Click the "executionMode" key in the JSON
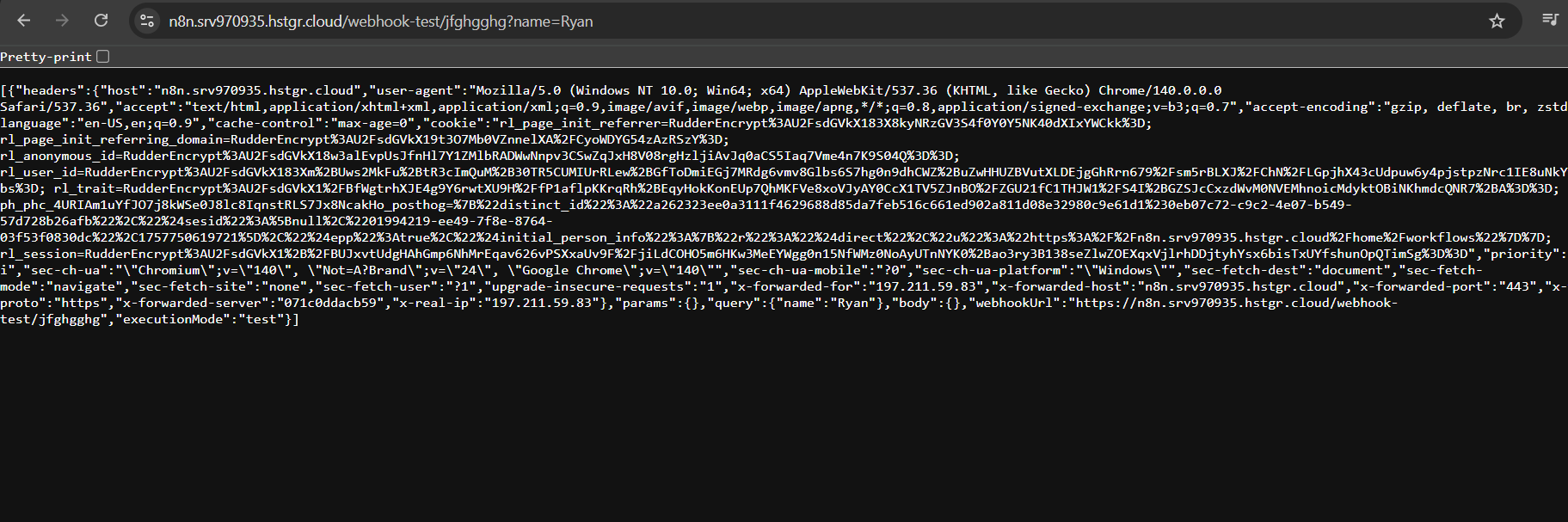Viewport: 1568px width, 522px height. [177, 319]
